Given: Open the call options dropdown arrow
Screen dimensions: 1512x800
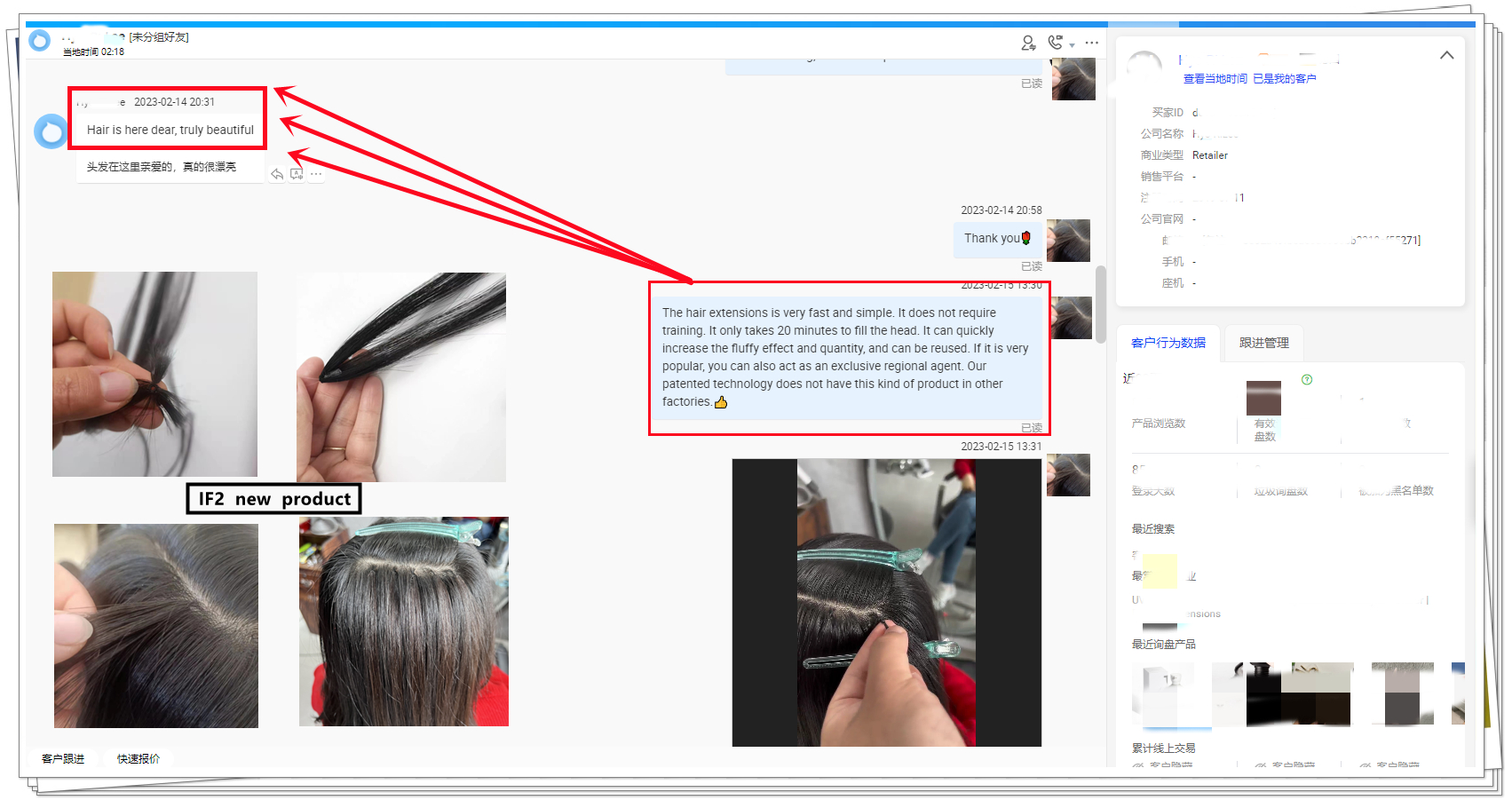Looking at the screenshot, I should click(1072, 45).
